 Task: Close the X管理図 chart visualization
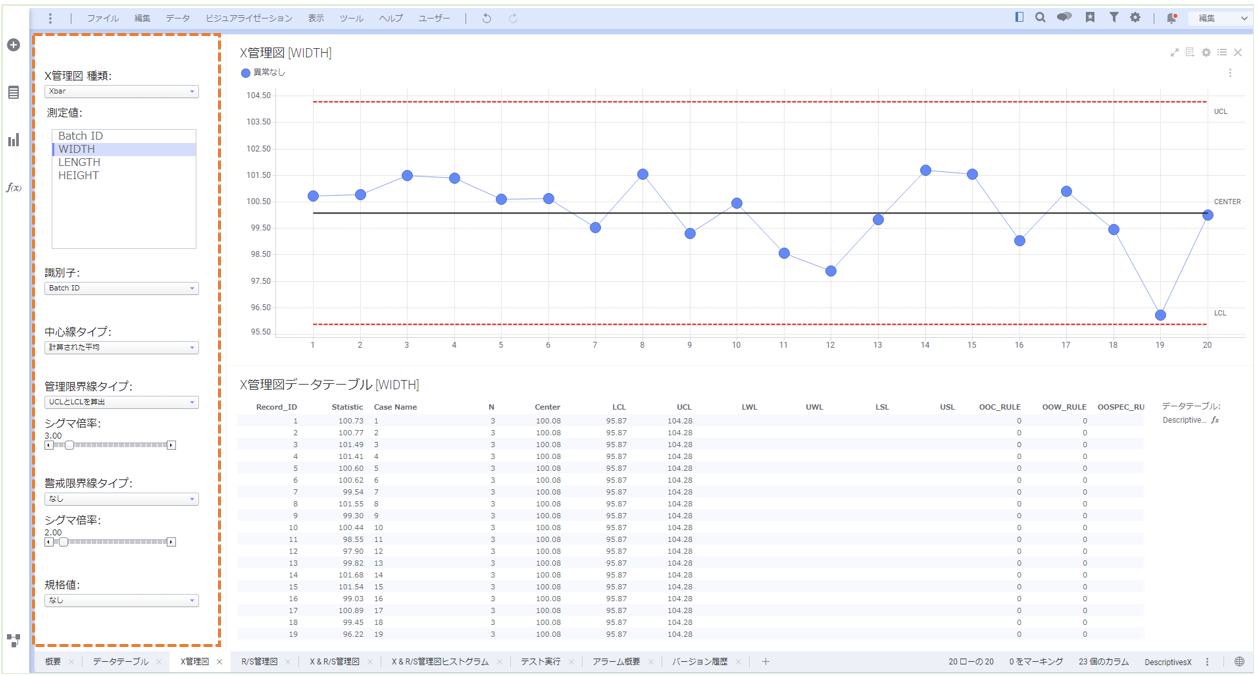[1238, 53]
